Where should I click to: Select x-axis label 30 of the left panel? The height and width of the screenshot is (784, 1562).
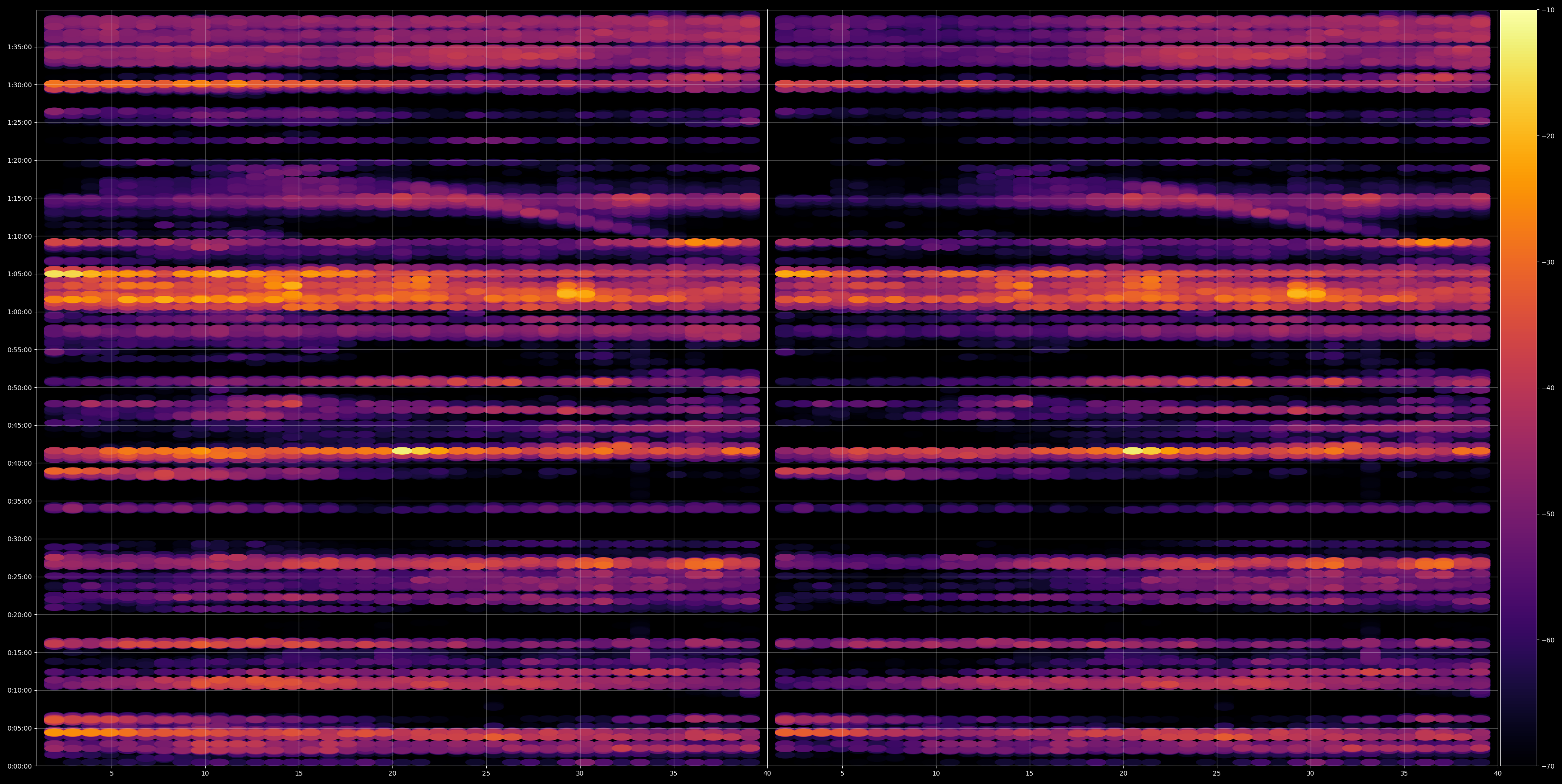click(x=580, y=774)
